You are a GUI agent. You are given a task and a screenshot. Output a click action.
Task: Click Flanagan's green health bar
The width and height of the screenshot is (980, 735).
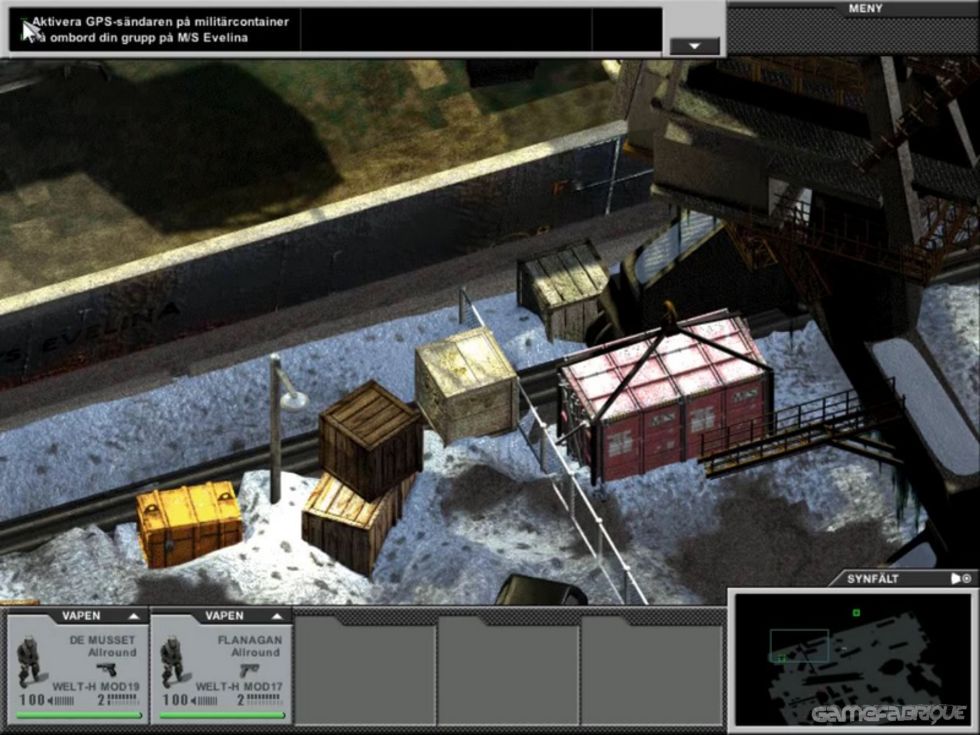(x=222, y=715)
